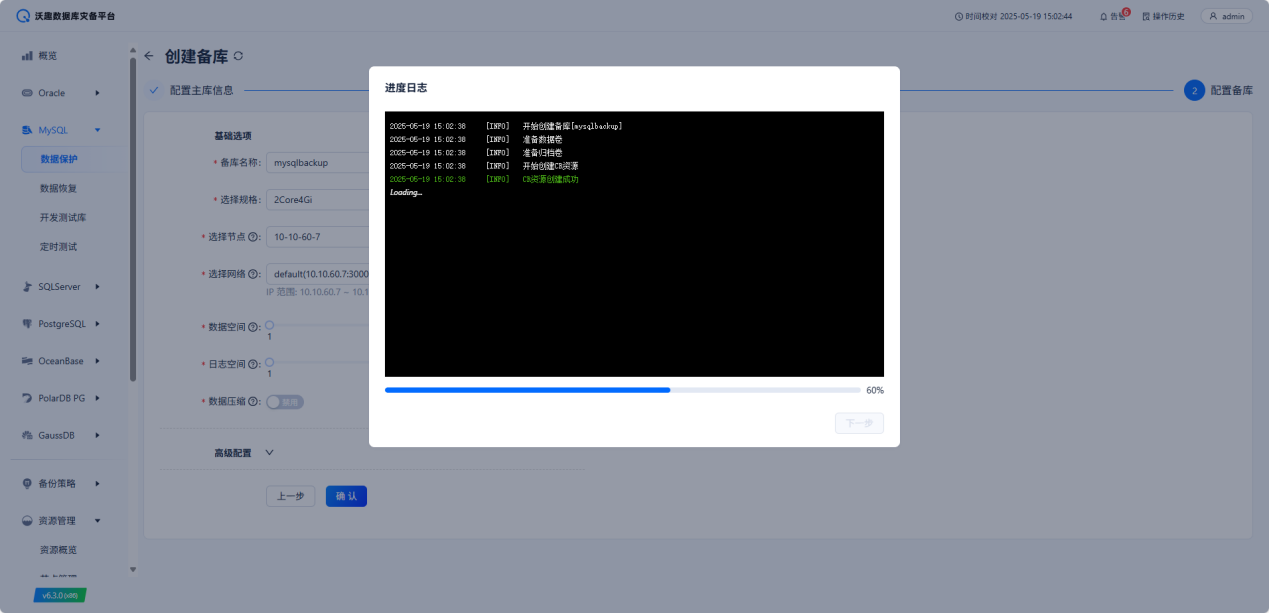Click the help icon beside 日志空间

pyautogui.click(x=254, y=364)
